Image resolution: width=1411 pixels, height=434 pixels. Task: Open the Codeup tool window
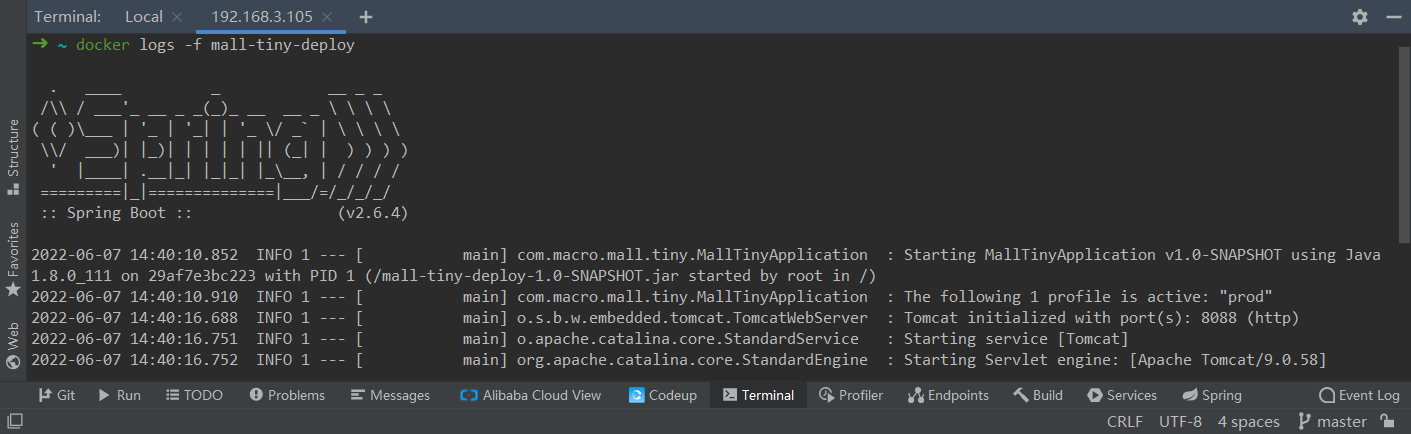pyautogui.click(x=663, y=395)
